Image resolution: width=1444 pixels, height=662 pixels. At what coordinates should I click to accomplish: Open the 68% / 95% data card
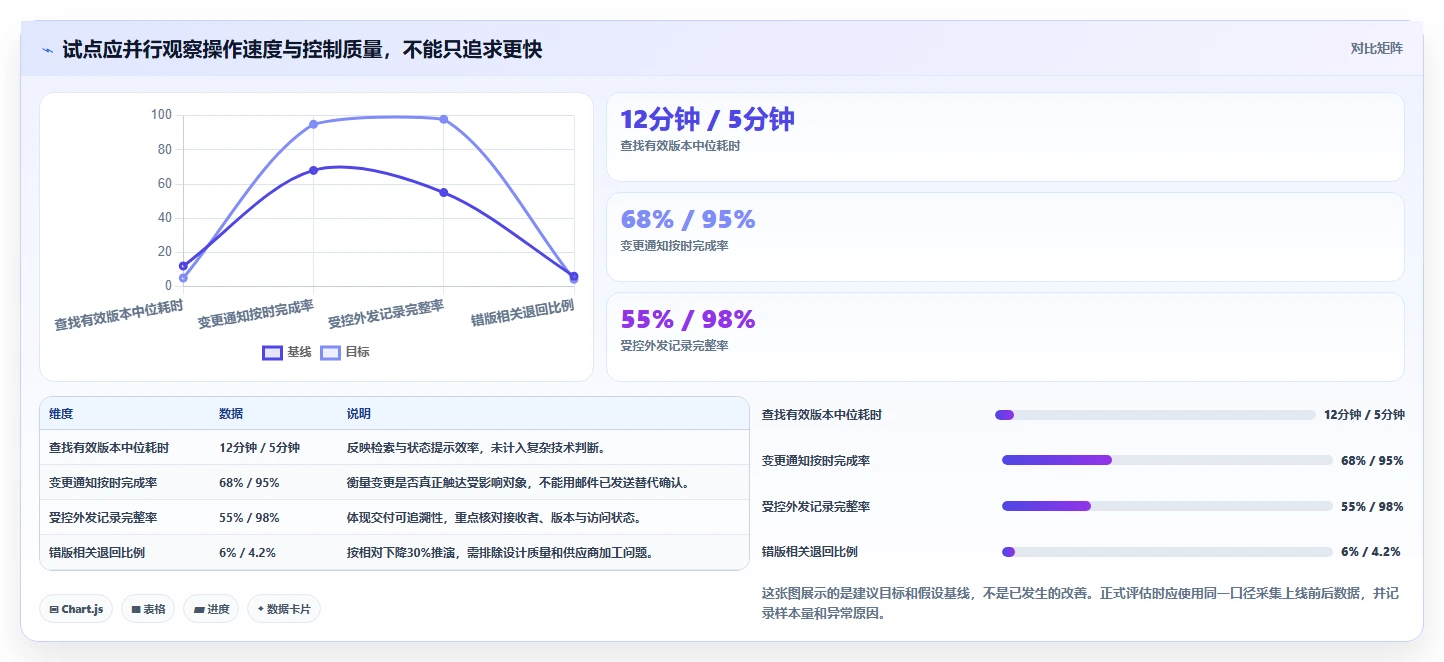coord(1005,237)
